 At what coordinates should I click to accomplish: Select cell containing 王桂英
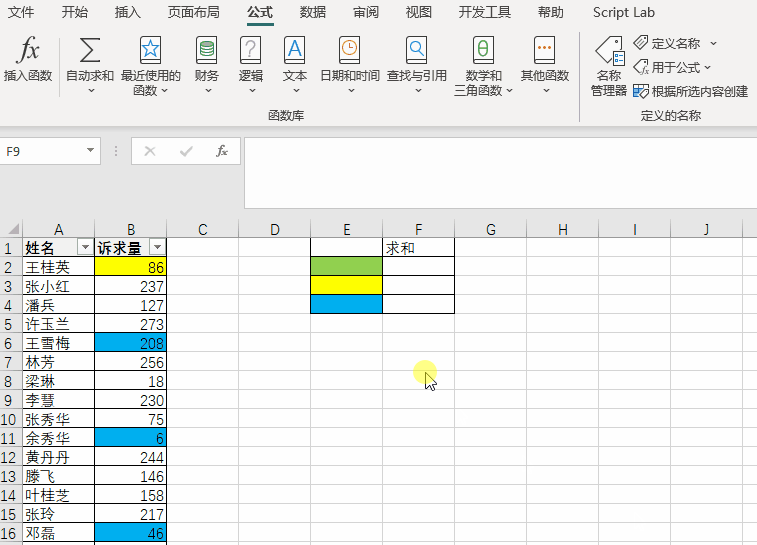point(58,266)
